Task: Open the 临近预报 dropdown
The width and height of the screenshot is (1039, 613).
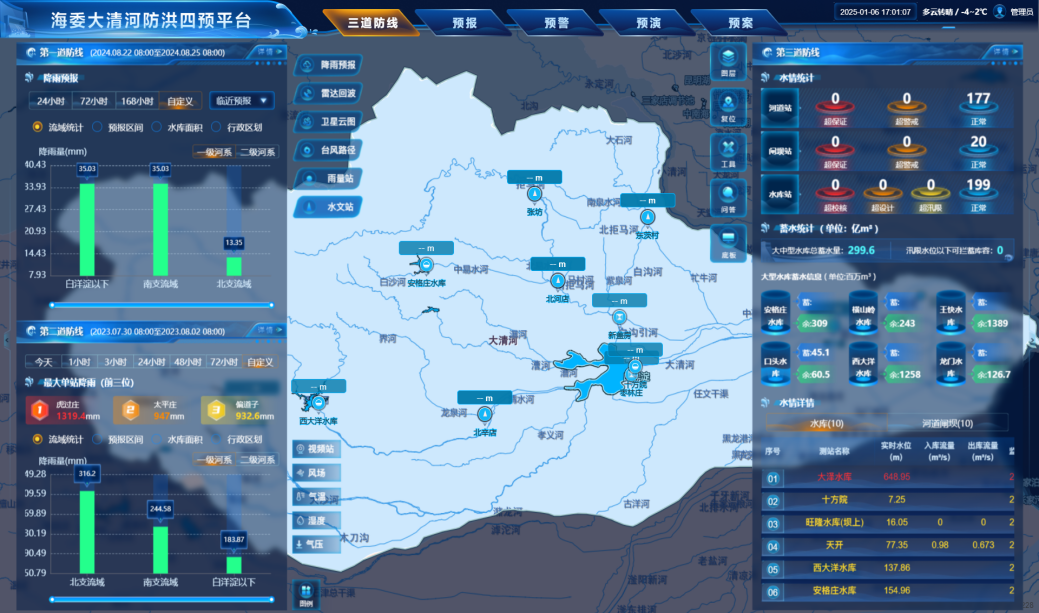Action: click(x=241, y=100)
